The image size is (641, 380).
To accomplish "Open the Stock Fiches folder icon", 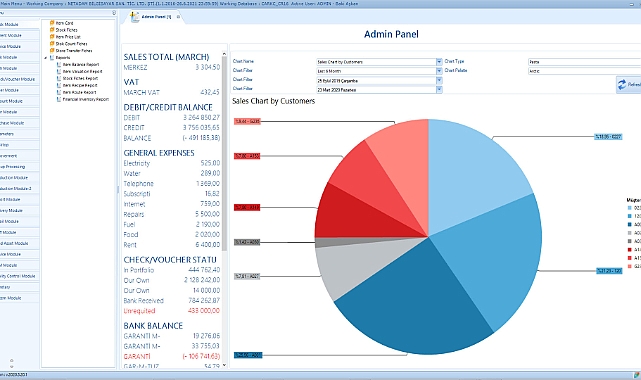I will 52,30.
